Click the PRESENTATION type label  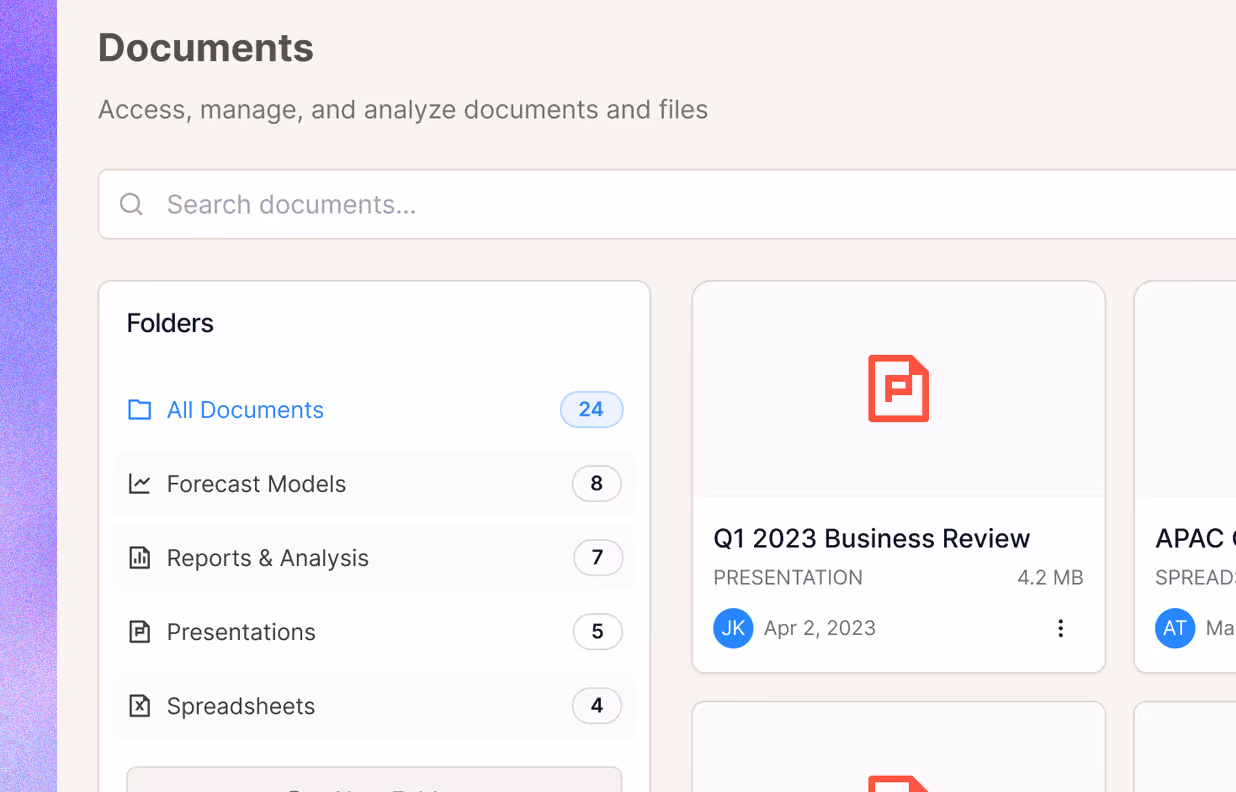click(788, 578)
